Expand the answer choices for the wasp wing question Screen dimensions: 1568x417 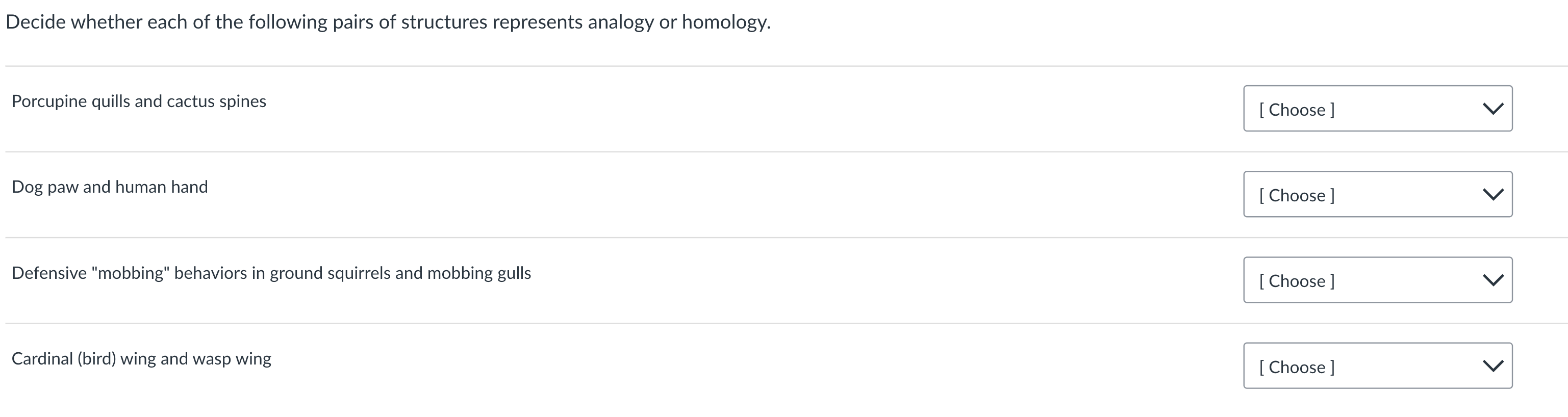[1377, 366]
